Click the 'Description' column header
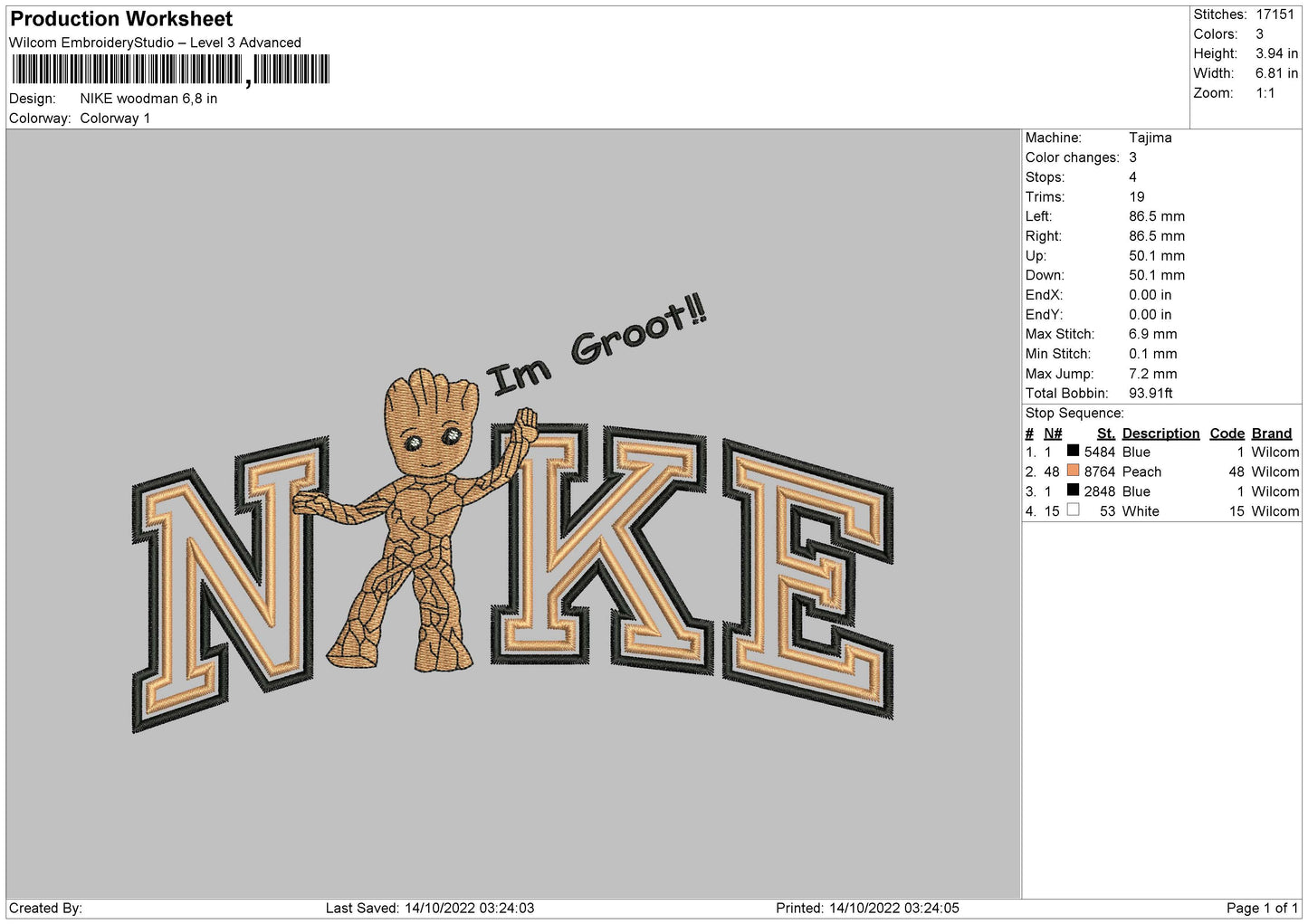 tap(1160, 433)
